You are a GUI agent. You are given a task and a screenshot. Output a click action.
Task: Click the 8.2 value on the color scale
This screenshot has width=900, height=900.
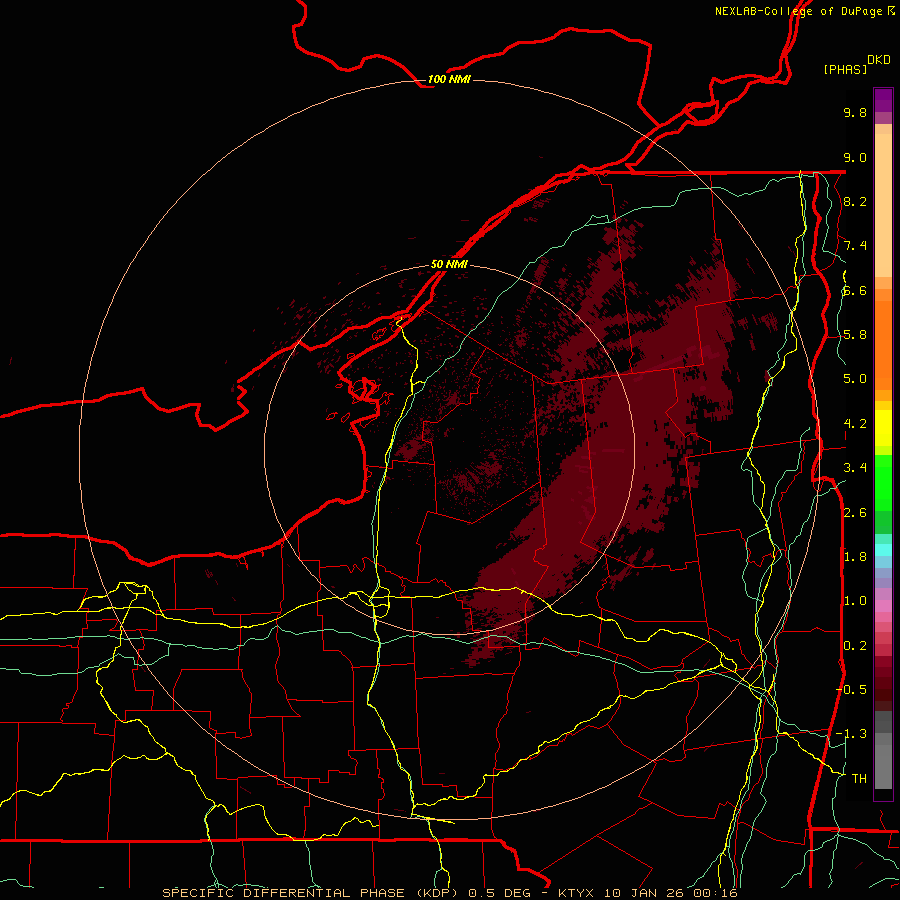pos(855,201)
